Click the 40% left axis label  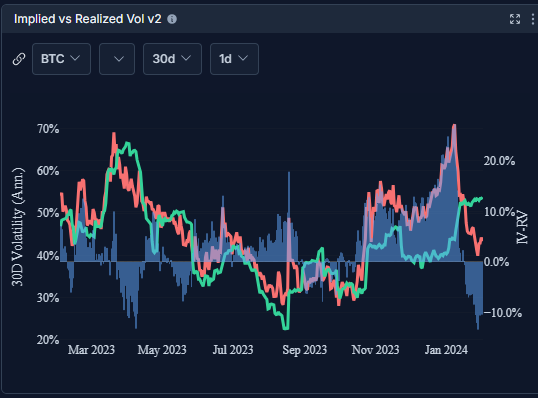(x=48, y=256)
